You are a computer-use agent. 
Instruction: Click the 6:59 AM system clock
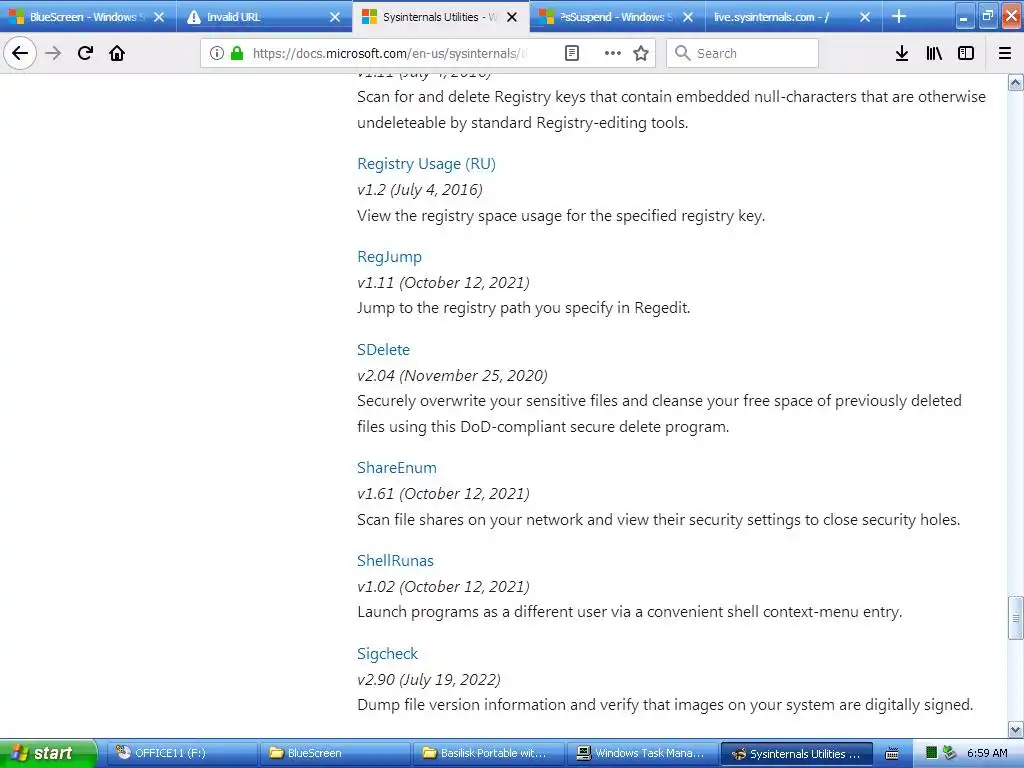[x=987, y=753]
